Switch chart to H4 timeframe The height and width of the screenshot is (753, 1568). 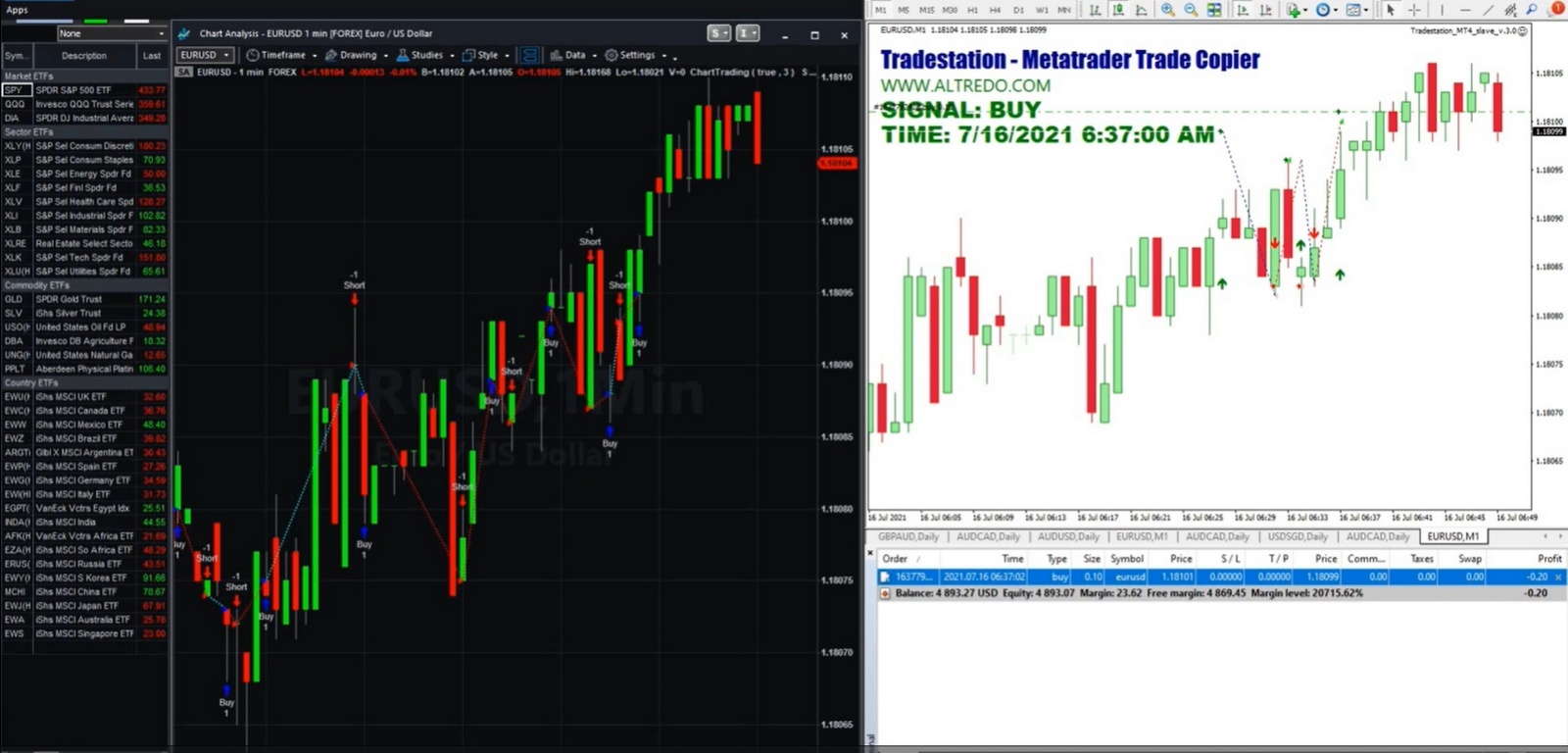click(x=995, y=10)
